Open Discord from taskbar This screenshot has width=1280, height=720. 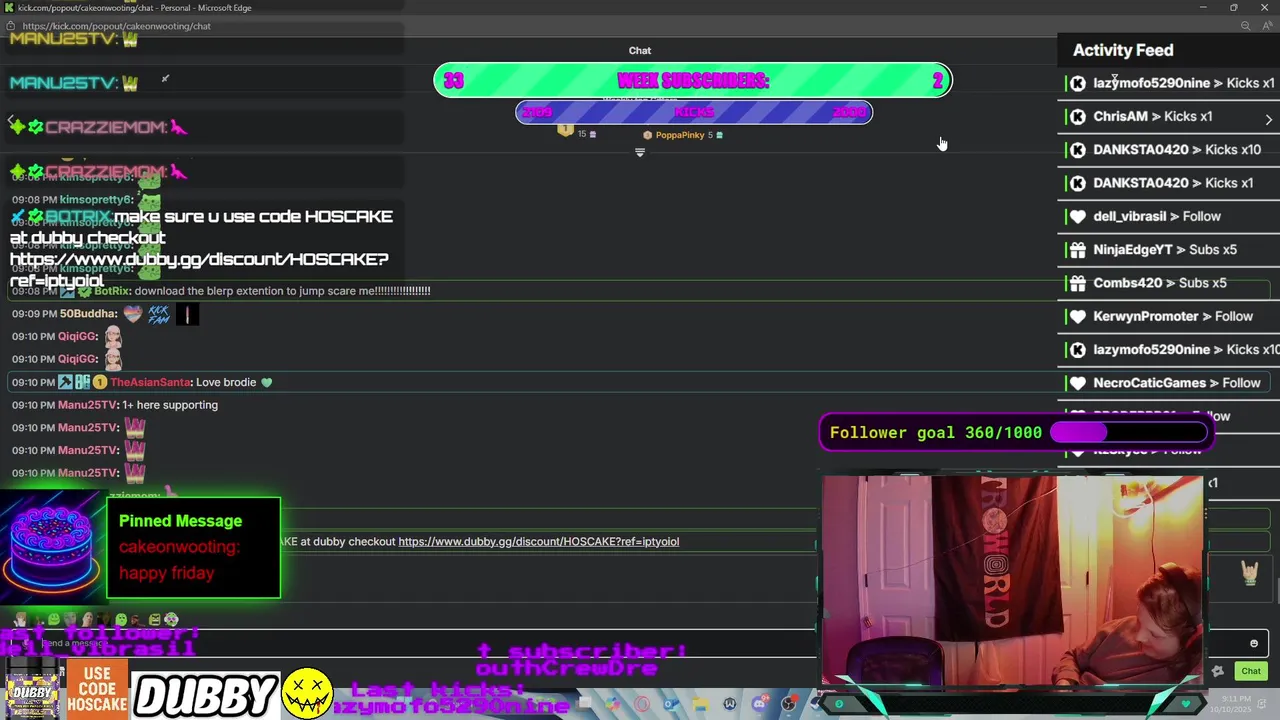[759, 705]
